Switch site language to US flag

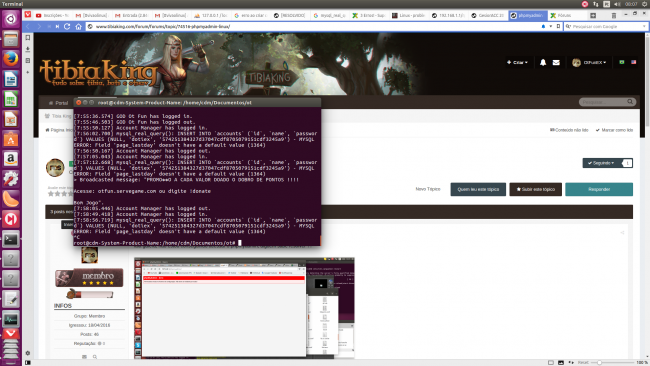[633, 62]
